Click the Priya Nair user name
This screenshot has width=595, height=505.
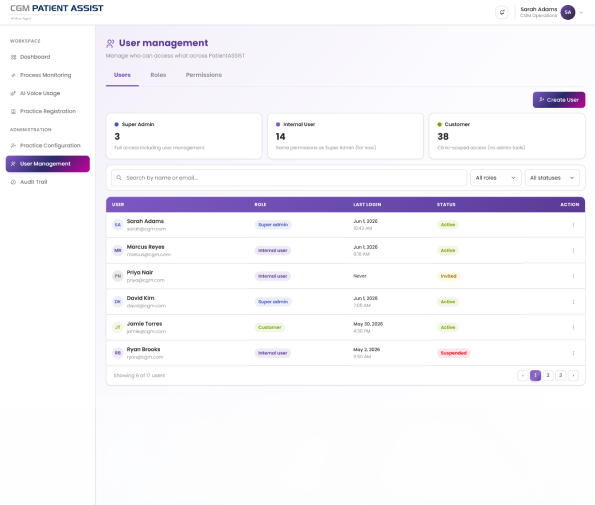pos(140,272)
